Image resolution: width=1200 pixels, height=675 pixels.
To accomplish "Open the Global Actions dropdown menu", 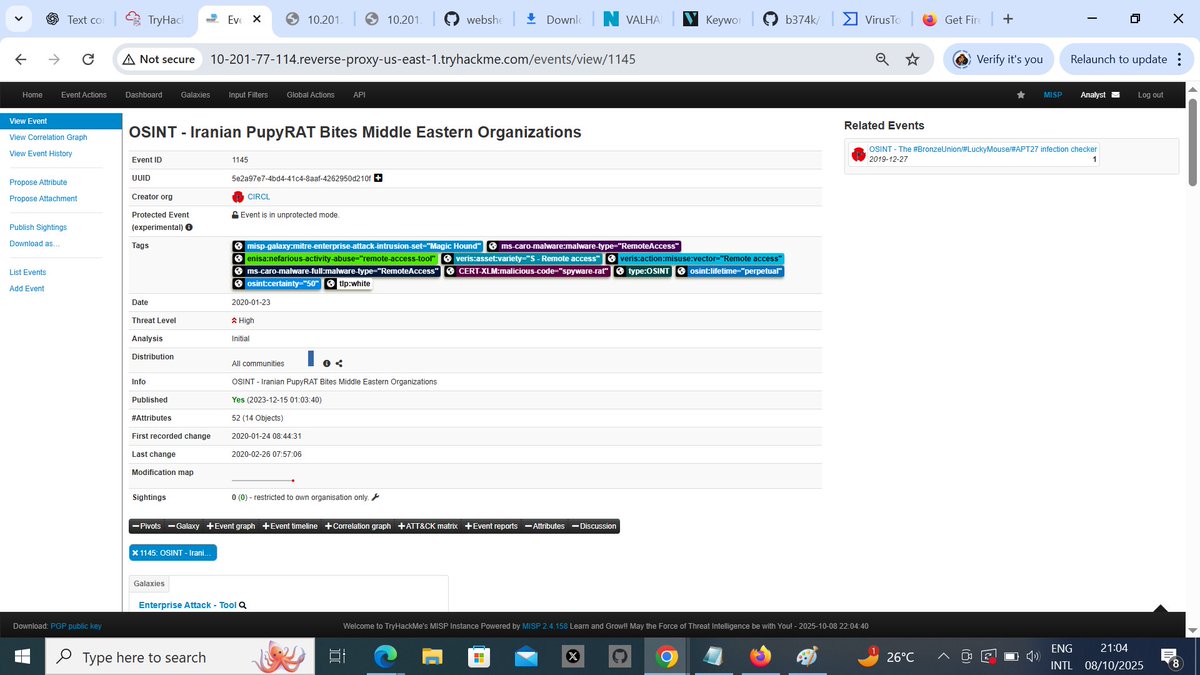I will [310, 95].
